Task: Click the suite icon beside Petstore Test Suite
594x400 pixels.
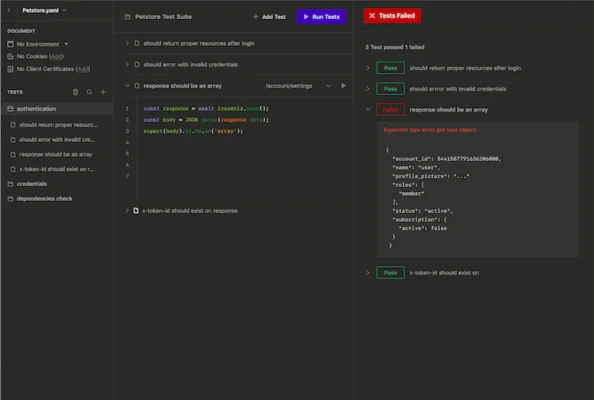Action: 127,17
